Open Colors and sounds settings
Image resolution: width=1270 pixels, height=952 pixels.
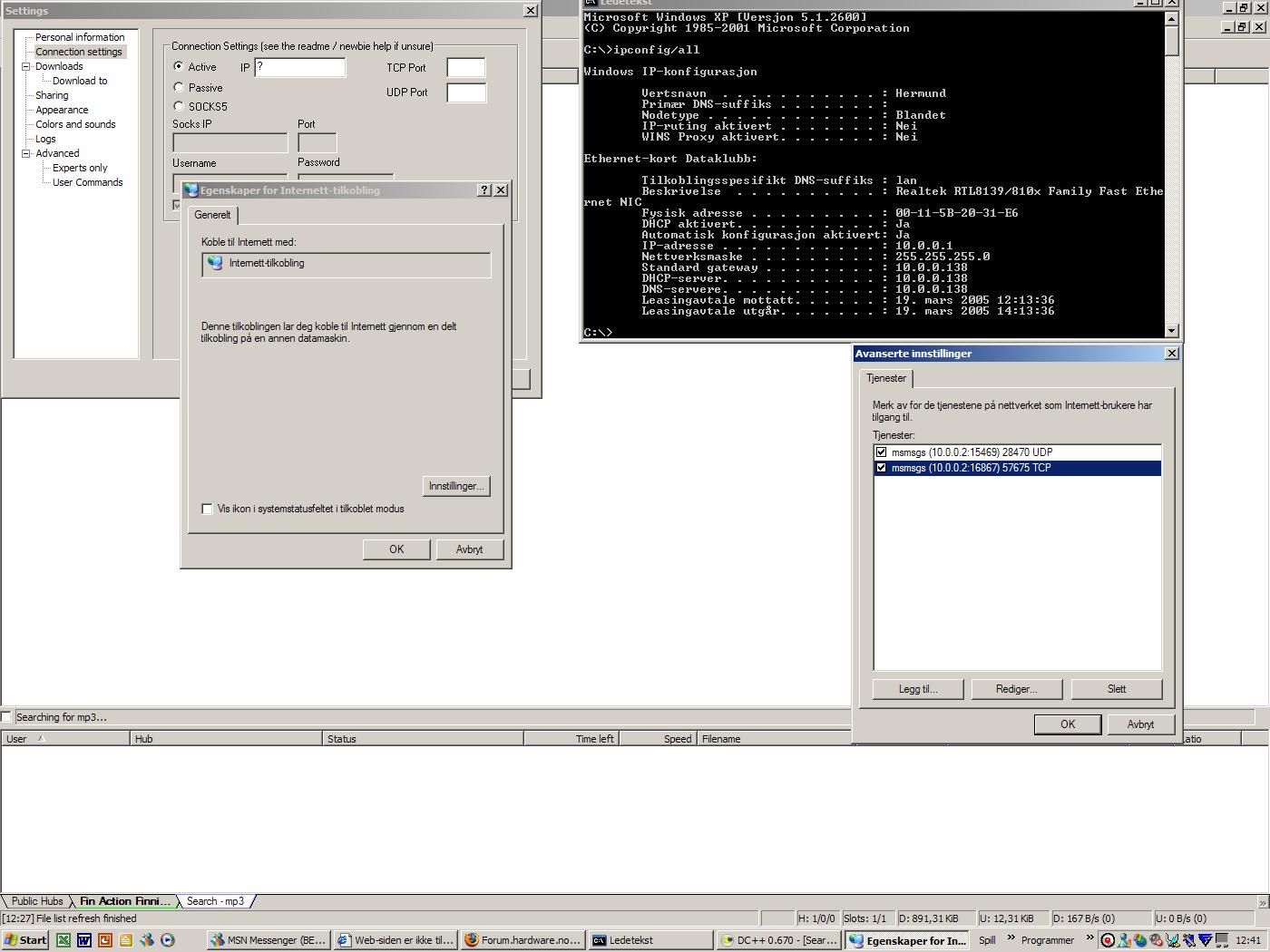click(75, 124)
